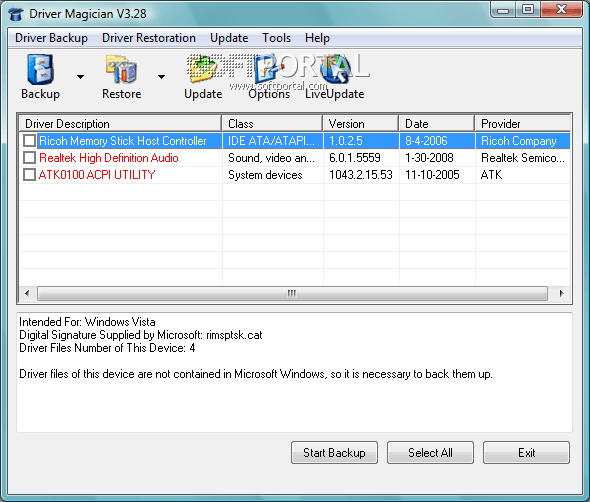The height and width of the screenshot is (502, 590).
Task: Select the Ricoh Memory Stick Host Controller row
Action: (x=295, y=141)
